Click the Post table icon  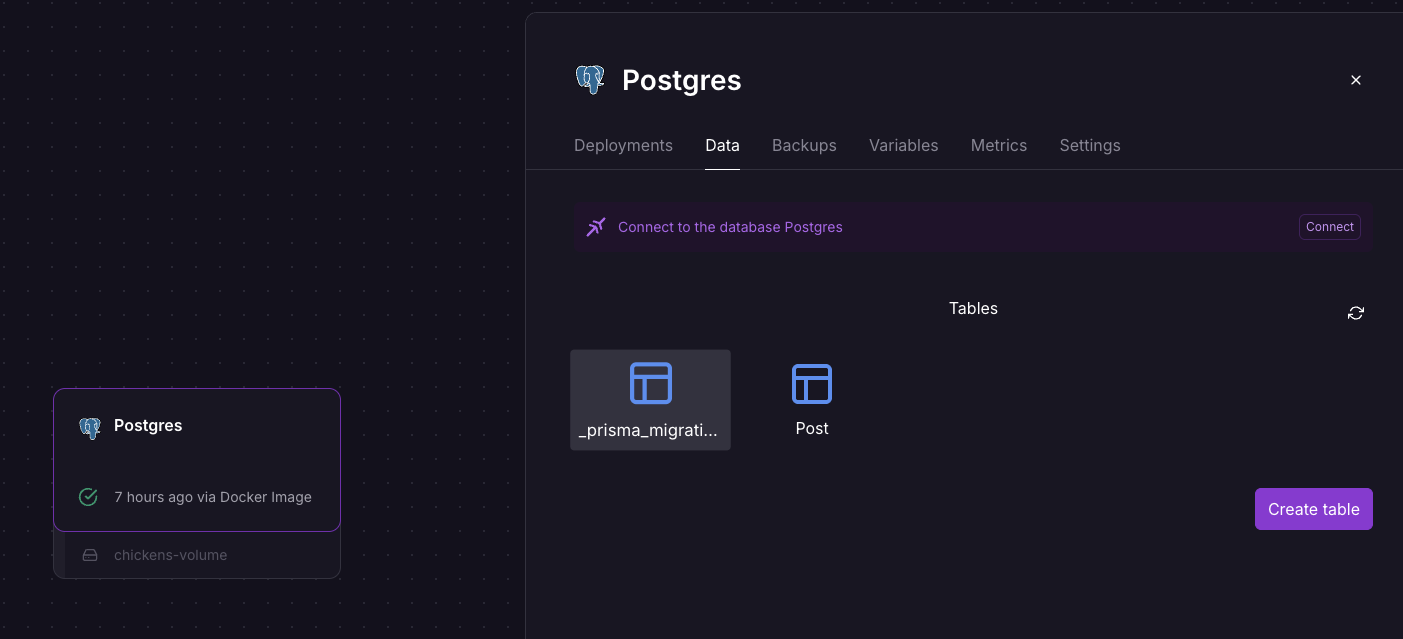click(812, 383)
